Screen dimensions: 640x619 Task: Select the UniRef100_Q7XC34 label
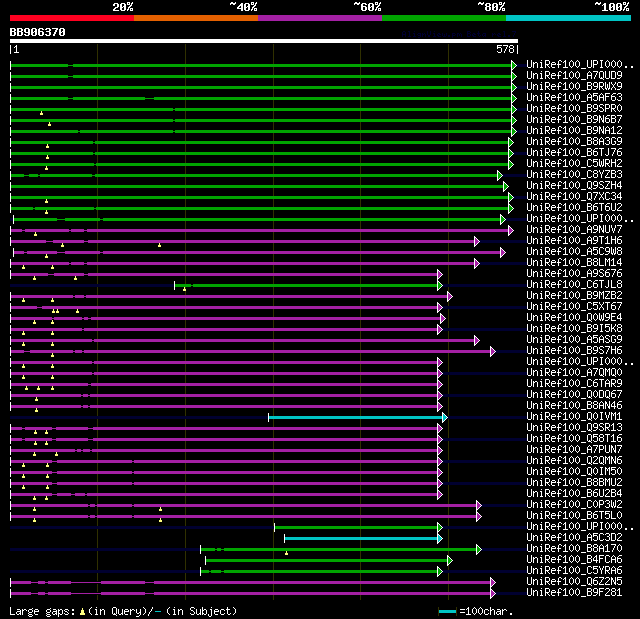574,197
